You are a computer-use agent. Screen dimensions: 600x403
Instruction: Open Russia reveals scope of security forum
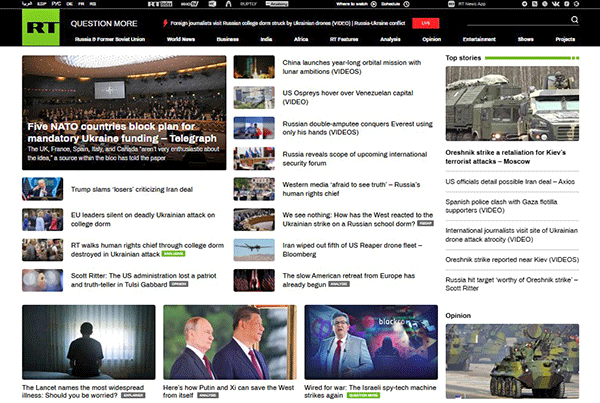pyautogui.click(x=355, y=158)
